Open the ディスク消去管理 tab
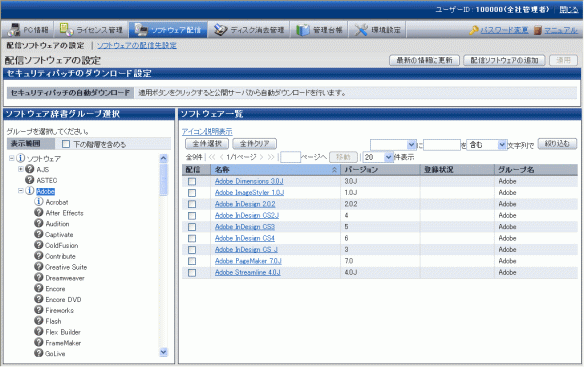The height and width of the screenshot is (367, 584). coord(249,30)
